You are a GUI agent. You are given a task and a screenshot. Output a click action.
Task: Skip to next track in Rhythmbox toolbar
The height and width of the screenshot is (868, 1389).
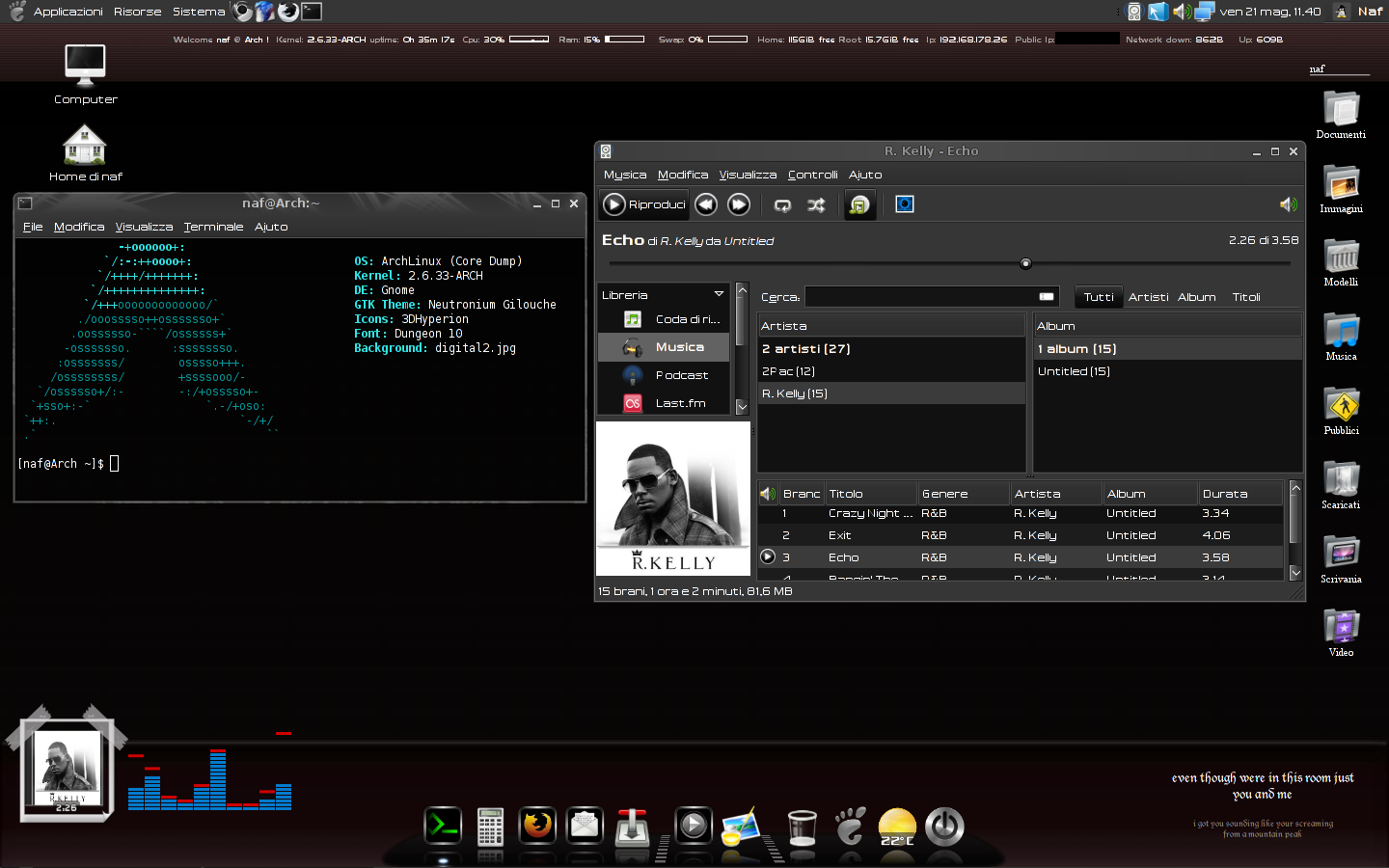(x=739, y=204)
